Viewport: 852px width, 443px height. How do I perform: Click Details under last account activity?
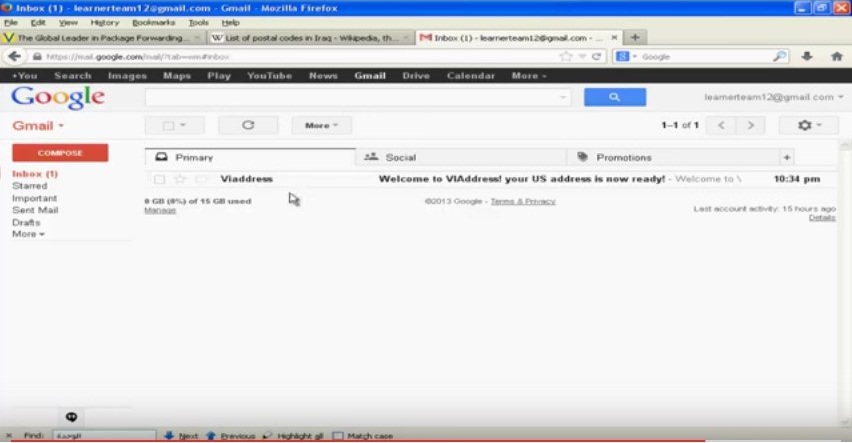[x=822, y=217]
